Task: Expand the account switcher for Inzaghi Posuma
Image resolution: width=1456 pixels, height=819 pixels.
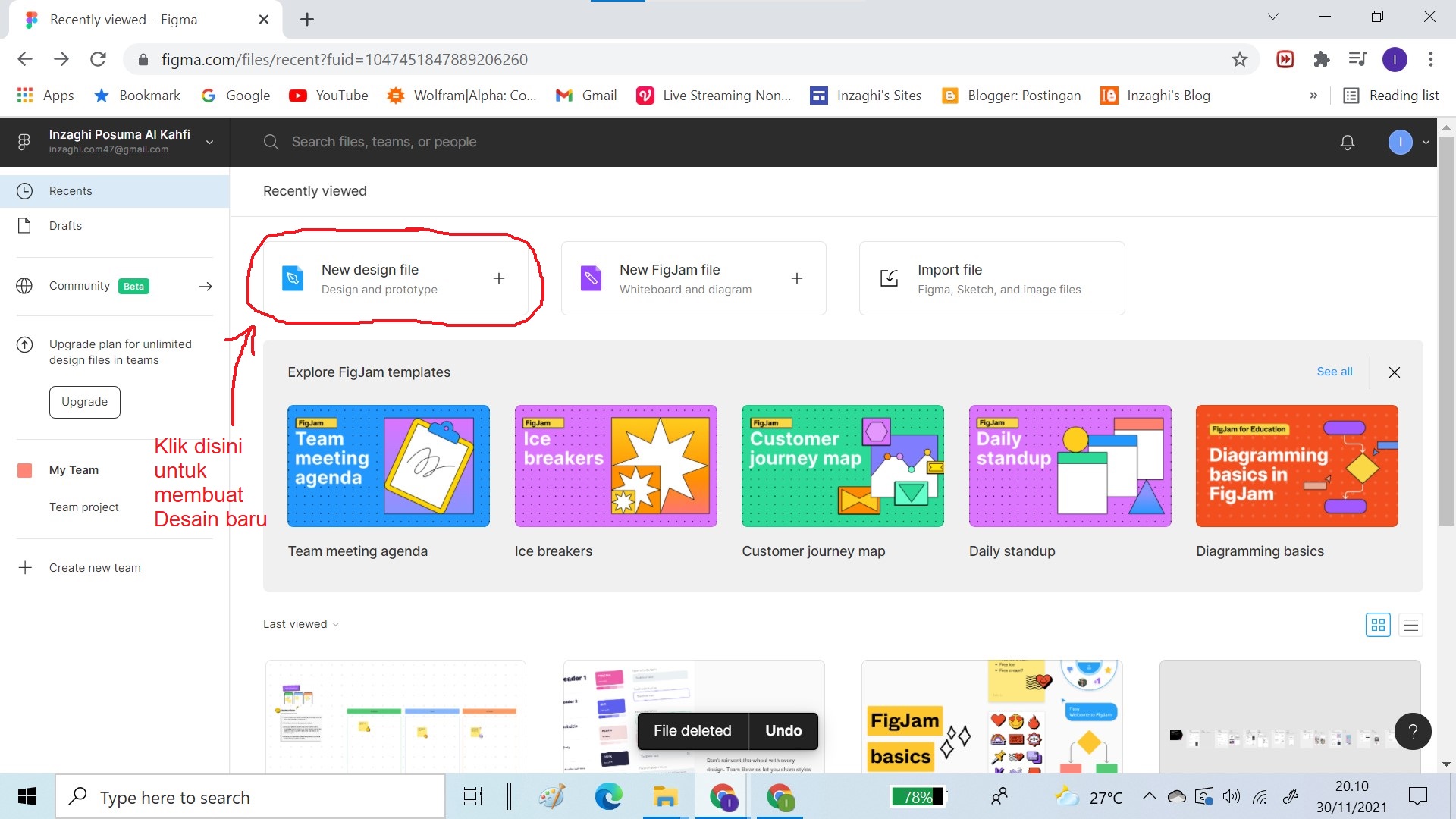Action: 210,142
